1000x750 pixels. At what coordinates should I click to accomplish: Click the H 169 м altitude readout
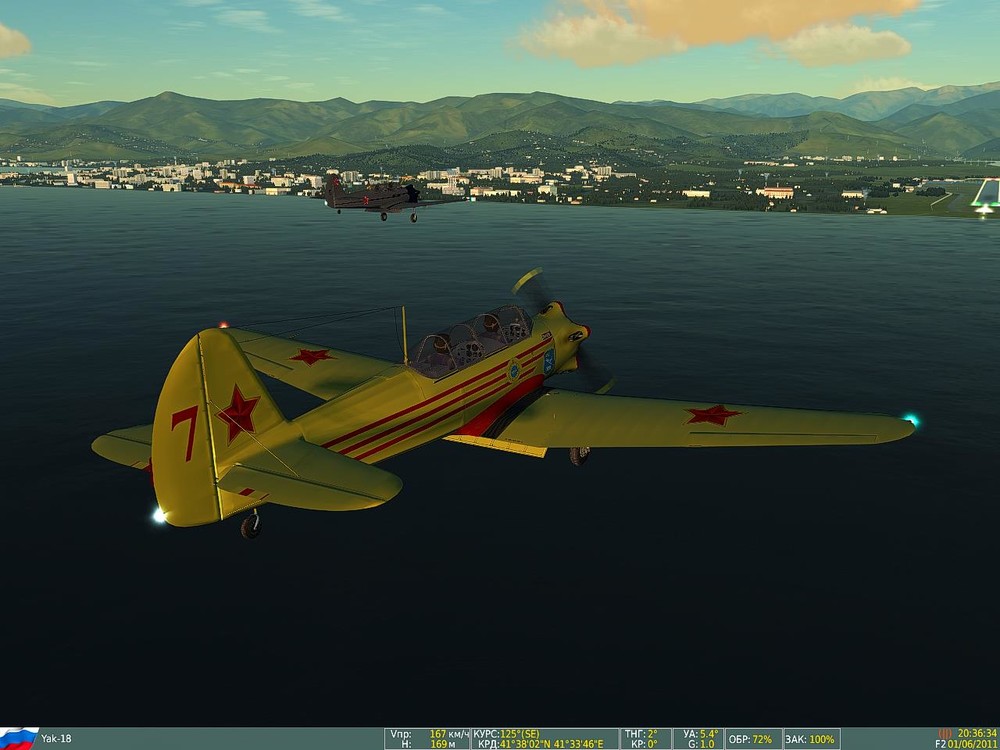pos(427,744)
